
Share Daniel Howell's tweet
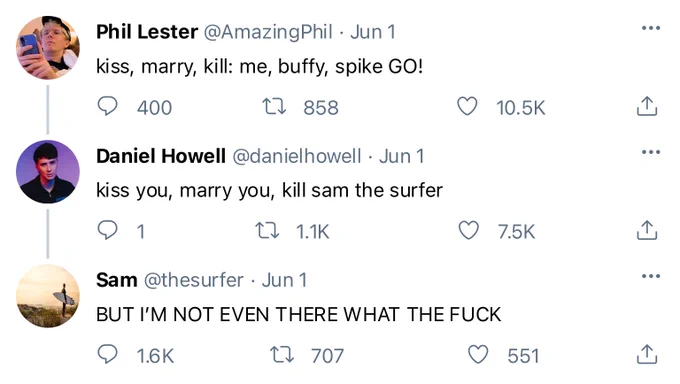pyautogui.click(x=647, y=230)
